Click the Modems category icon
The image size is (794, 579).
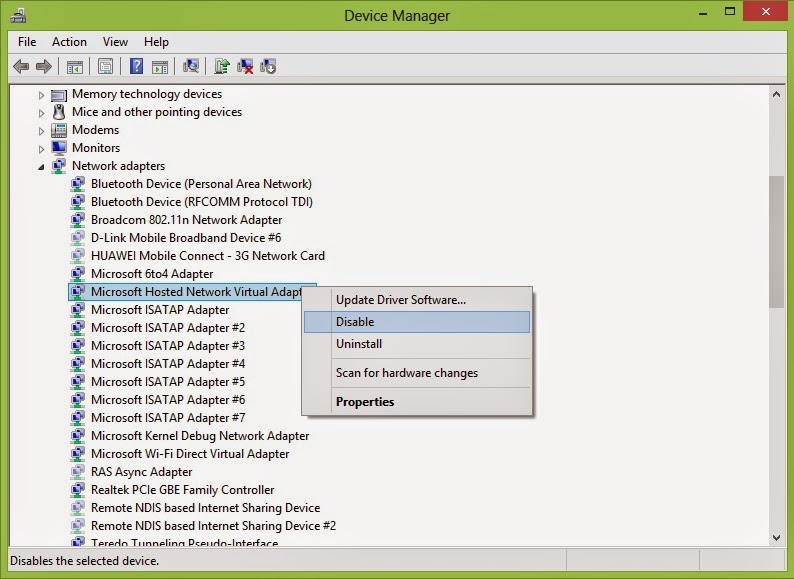59,130
